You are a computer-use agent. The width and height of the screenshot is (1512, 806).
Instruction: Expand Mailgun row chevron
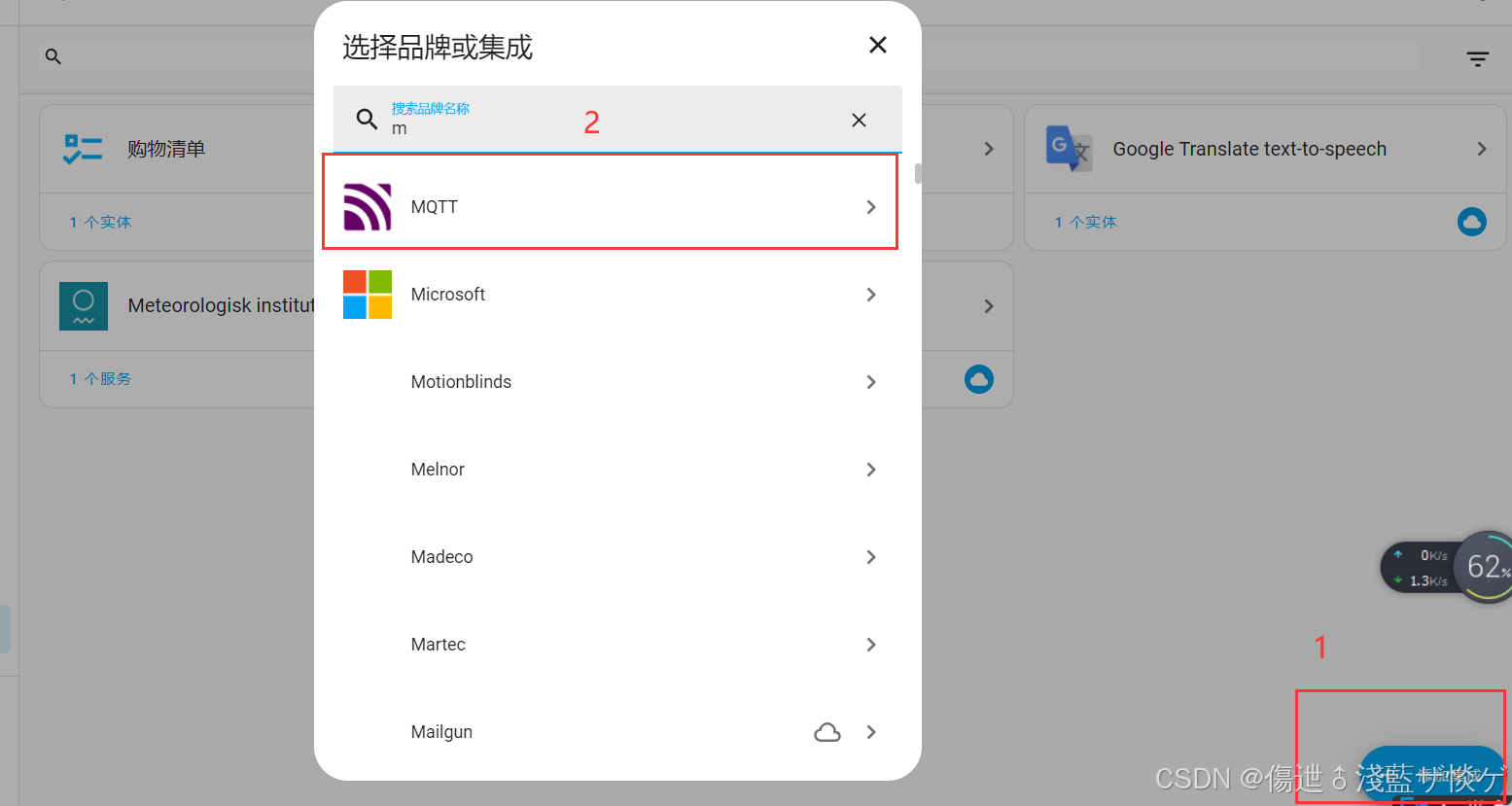click(871, 732)
